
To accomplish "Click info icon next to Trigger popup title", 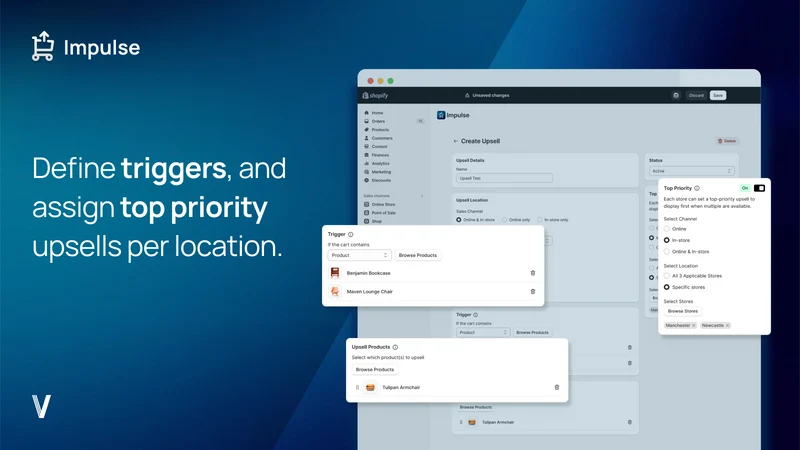I will 351,234.
